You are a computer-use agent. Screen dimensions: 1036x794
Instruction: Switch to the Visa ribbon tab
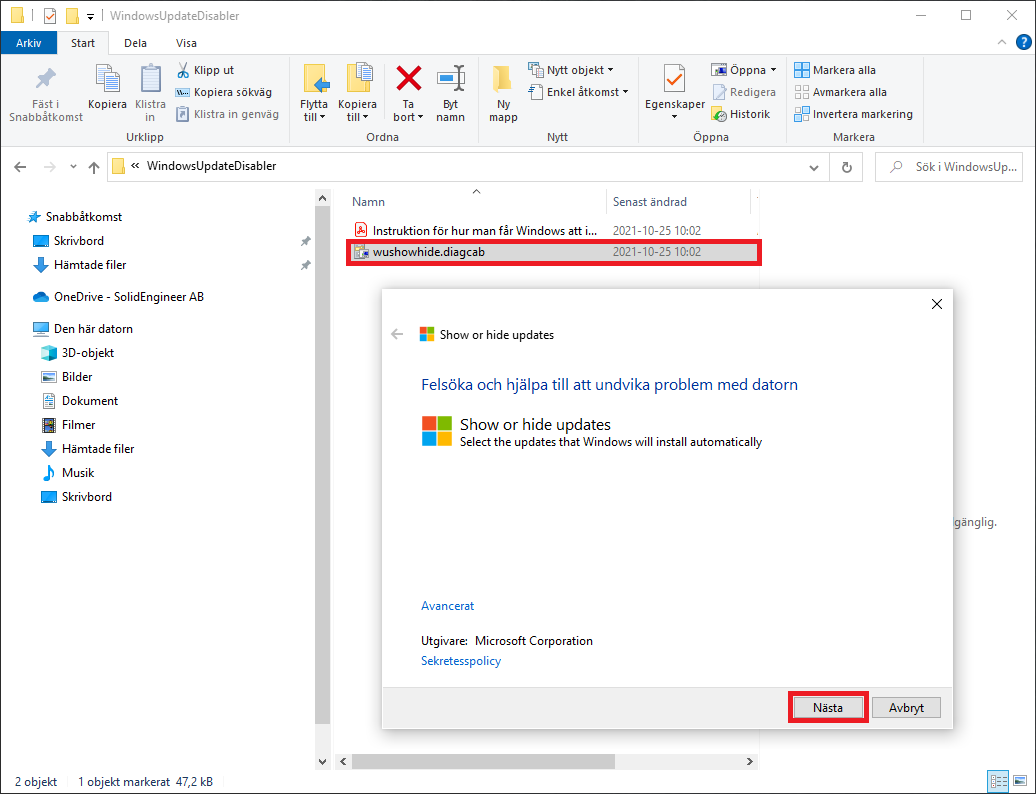(186, 43)
